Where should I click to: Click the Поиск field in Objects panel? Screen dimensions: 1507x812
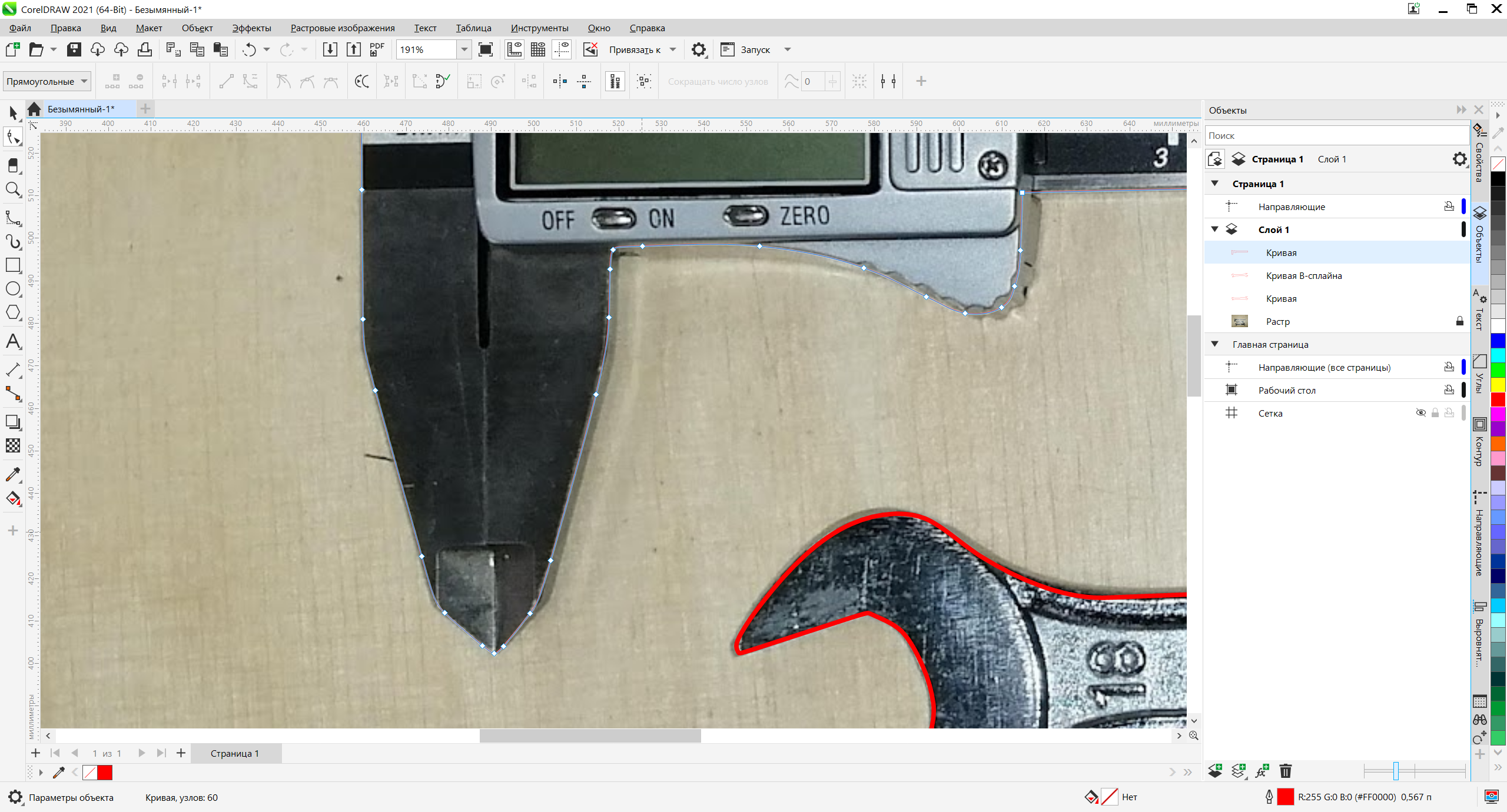tap(1336, 135)
